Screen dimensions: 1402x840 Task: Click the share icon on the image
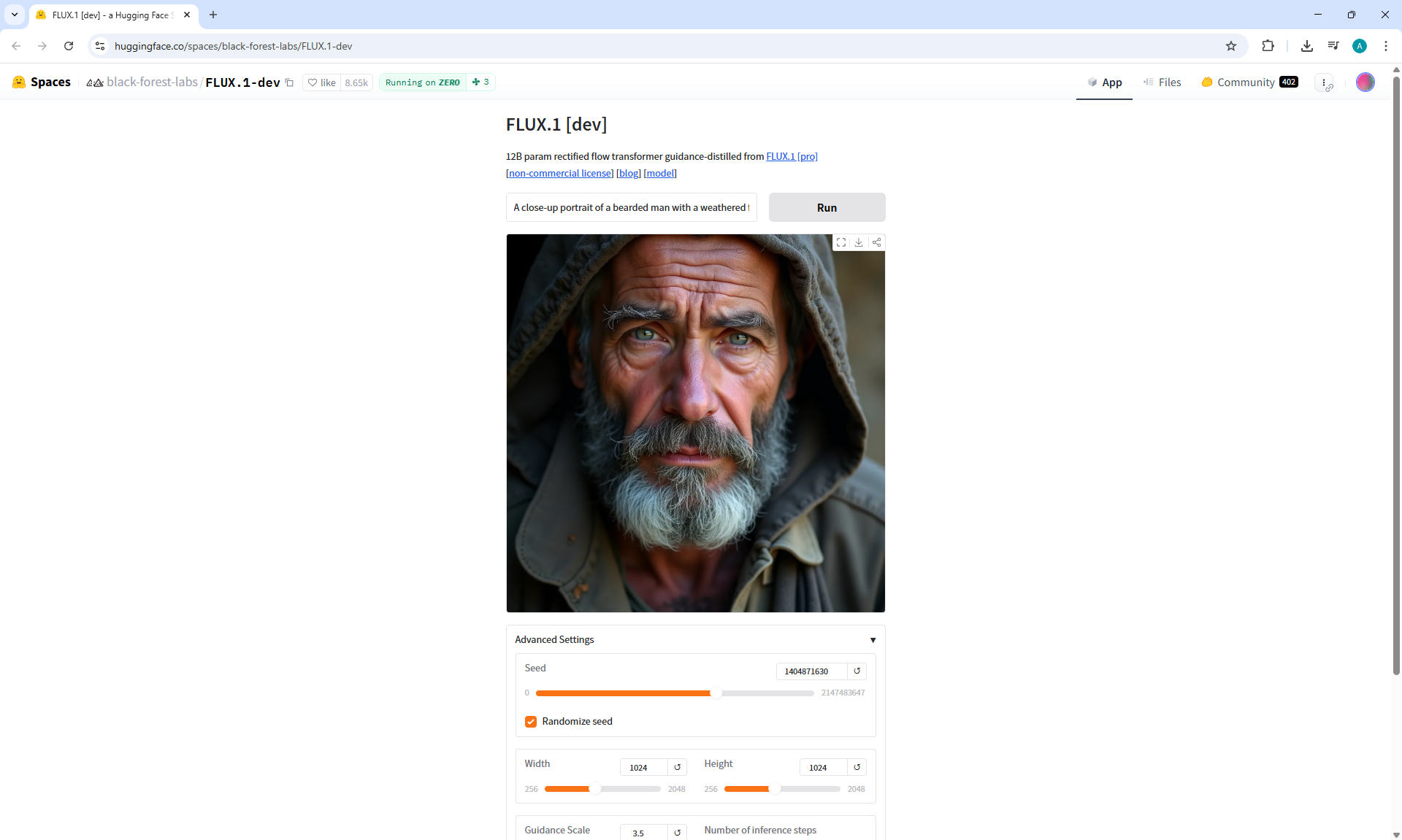[876, 242]
